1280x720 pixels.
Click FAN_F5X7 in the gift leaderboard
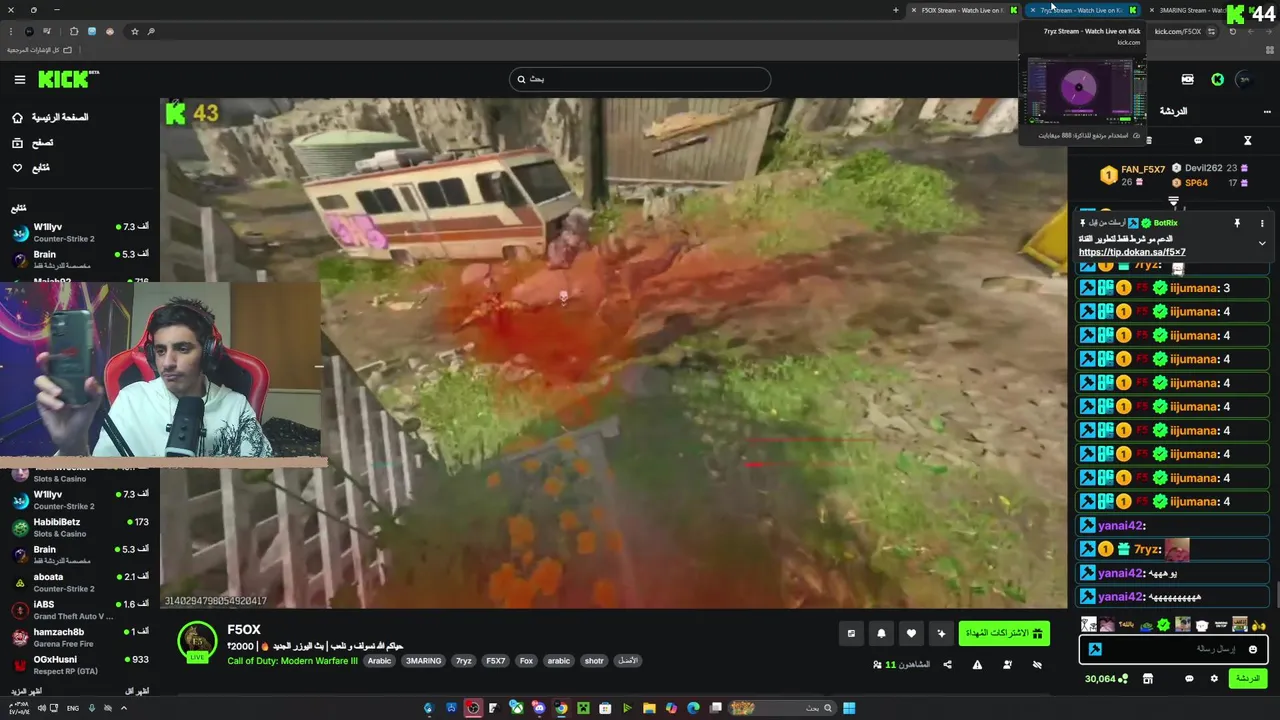coord(1143,169)
